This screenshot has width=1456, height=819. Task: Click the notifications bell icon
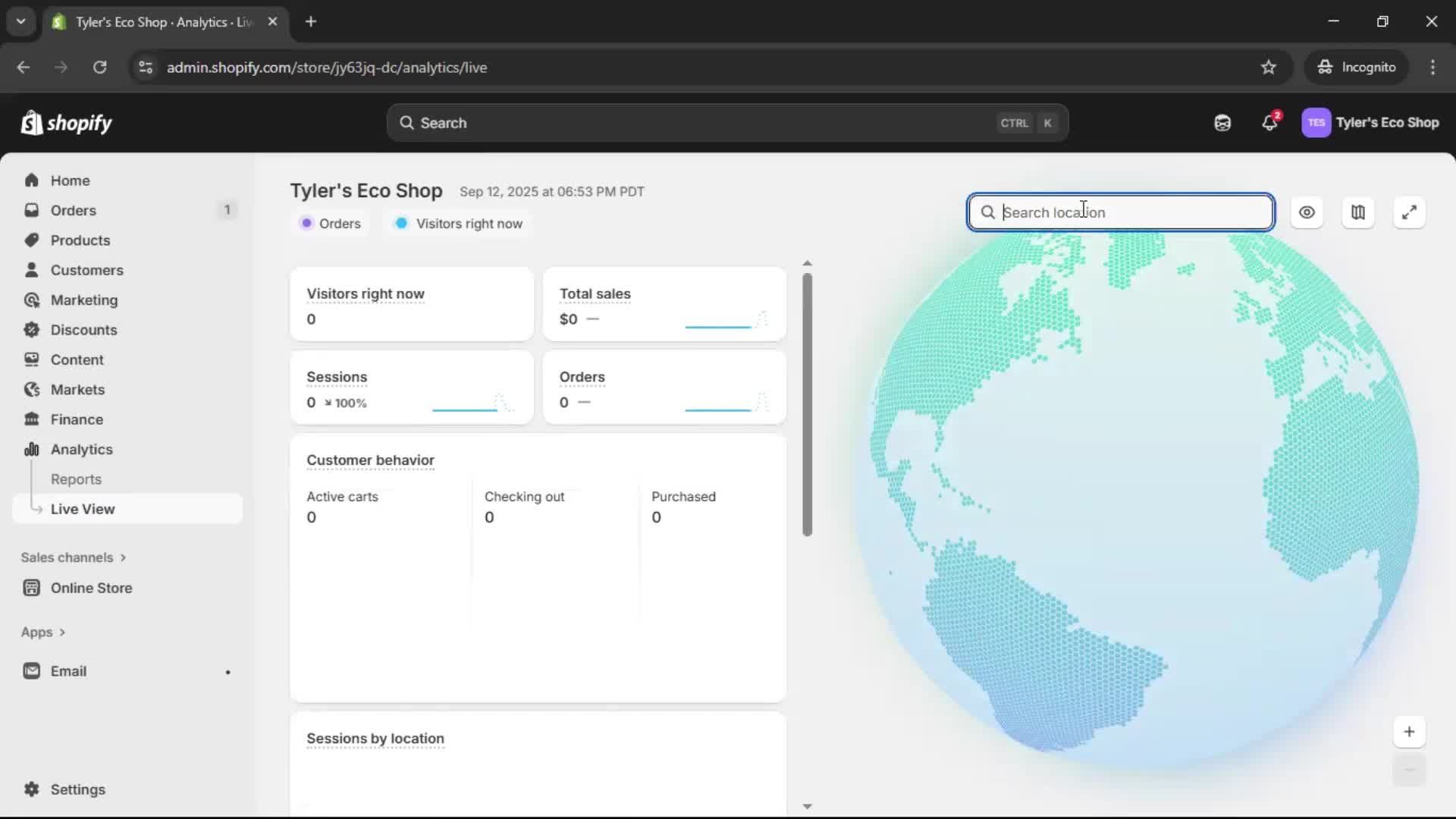(1269, 123)
